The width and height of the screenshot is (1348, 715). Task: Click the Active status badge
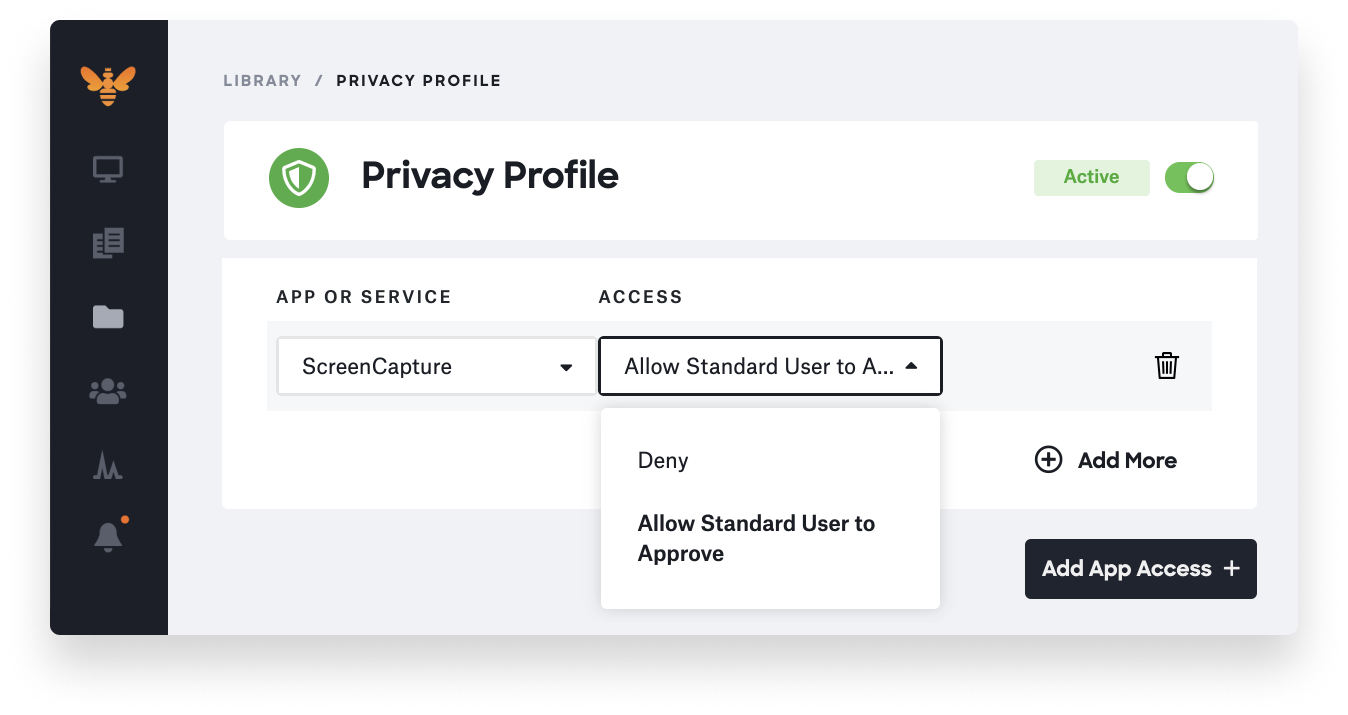pyautogui.click(x=1091, y=177)
